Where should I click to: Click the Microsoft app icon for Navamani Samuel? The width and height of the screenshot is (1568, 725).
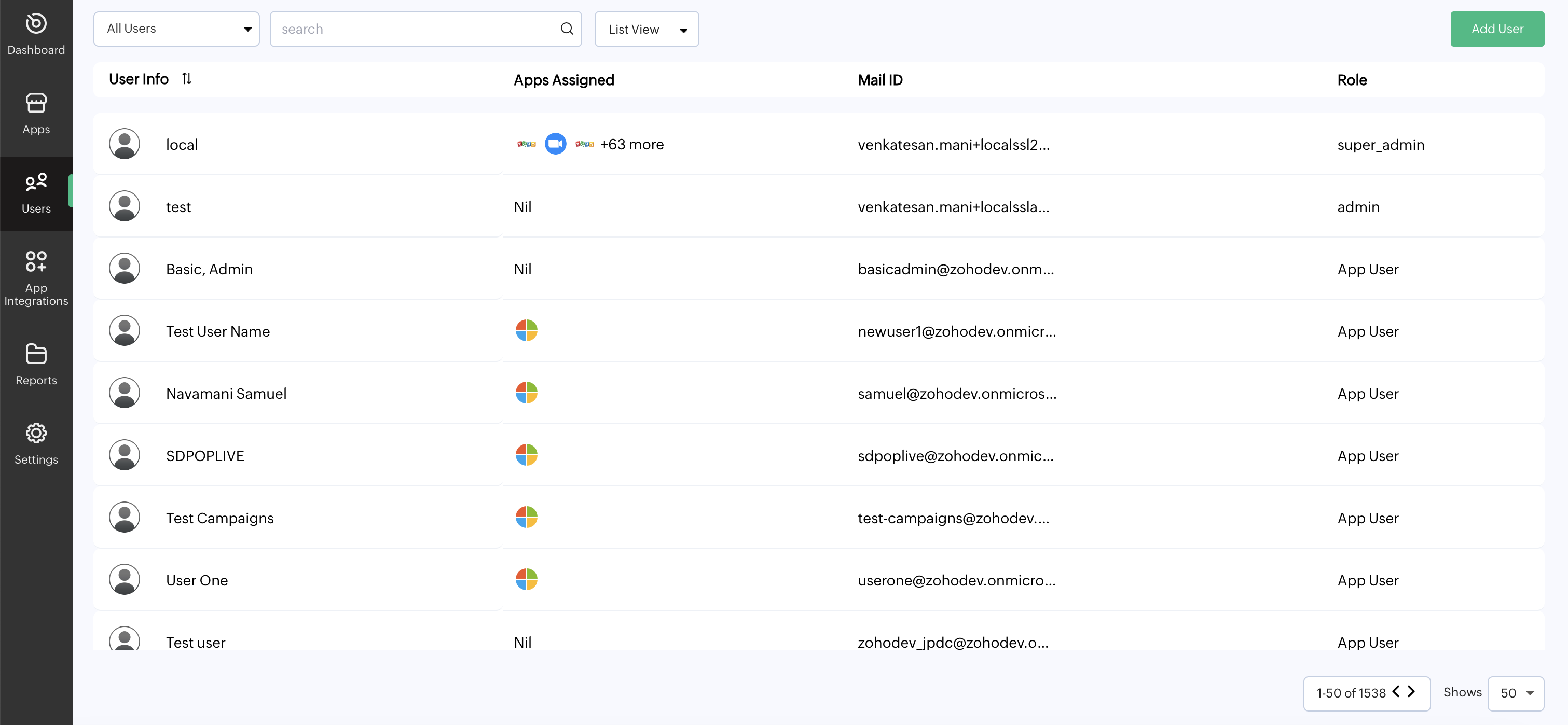tap(526, 393)
